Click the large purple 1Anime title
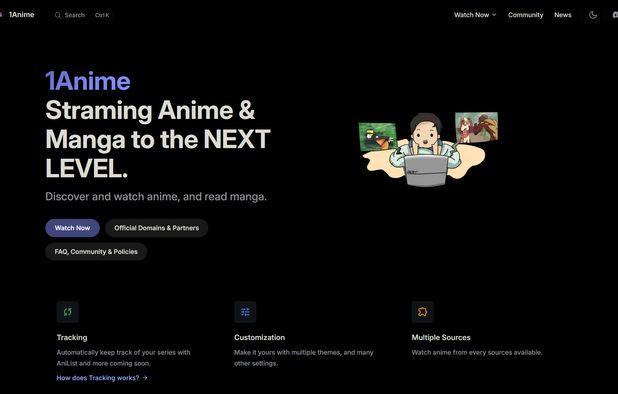Screen dimensions: 618x394 tap(88, 81)
